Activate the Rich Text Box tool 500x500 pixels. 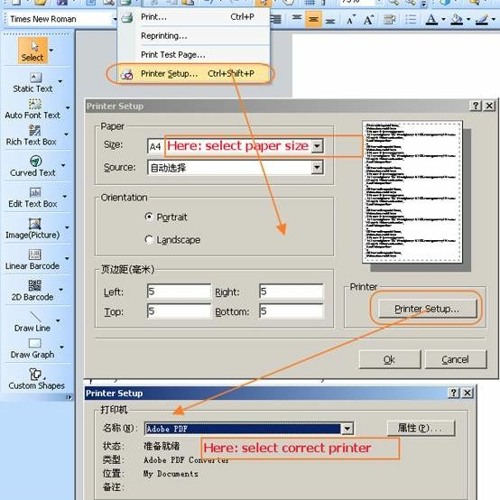point(31,136)
